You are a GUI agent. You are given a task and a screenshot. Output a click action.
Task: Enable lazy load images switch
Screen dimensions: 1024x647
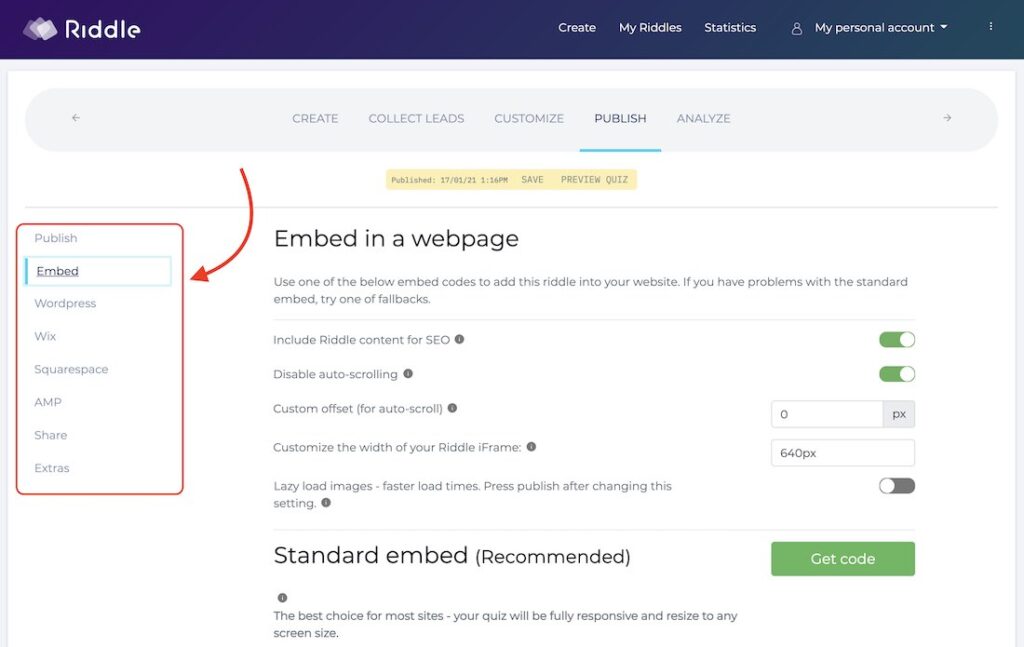[897, 486]
